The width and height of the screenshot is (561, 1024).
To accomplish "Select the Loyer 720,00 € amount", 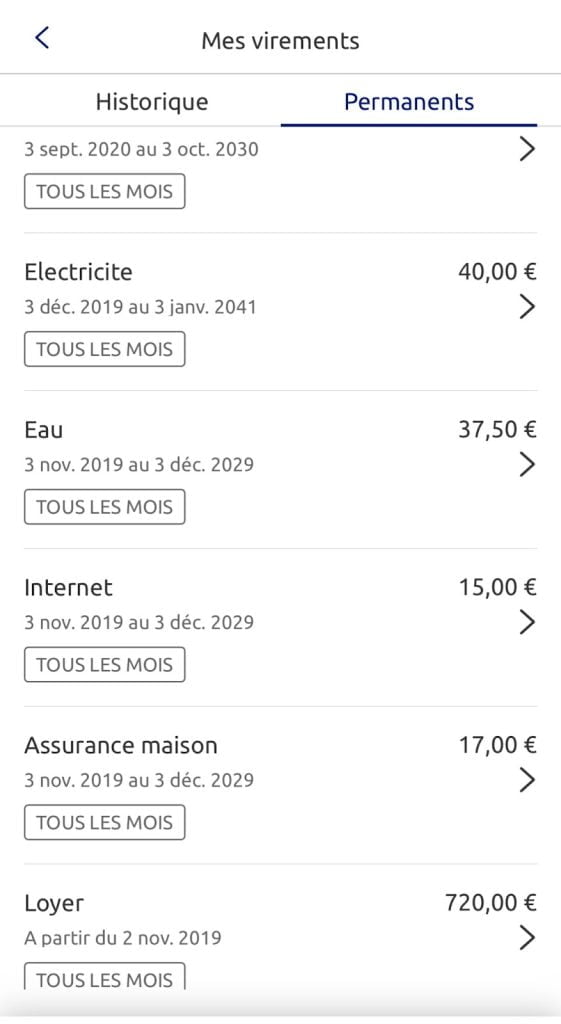I will coord(490,903).
